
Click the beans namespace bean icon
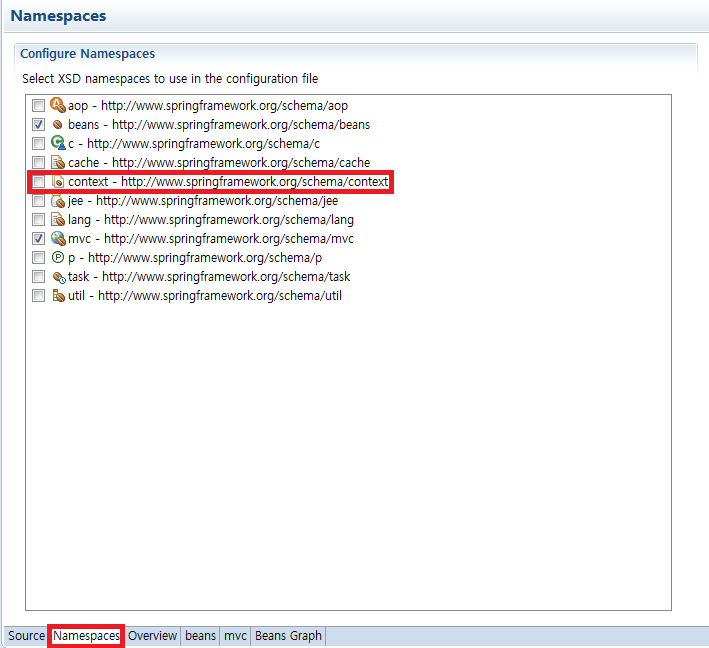[x=57, y=124]
